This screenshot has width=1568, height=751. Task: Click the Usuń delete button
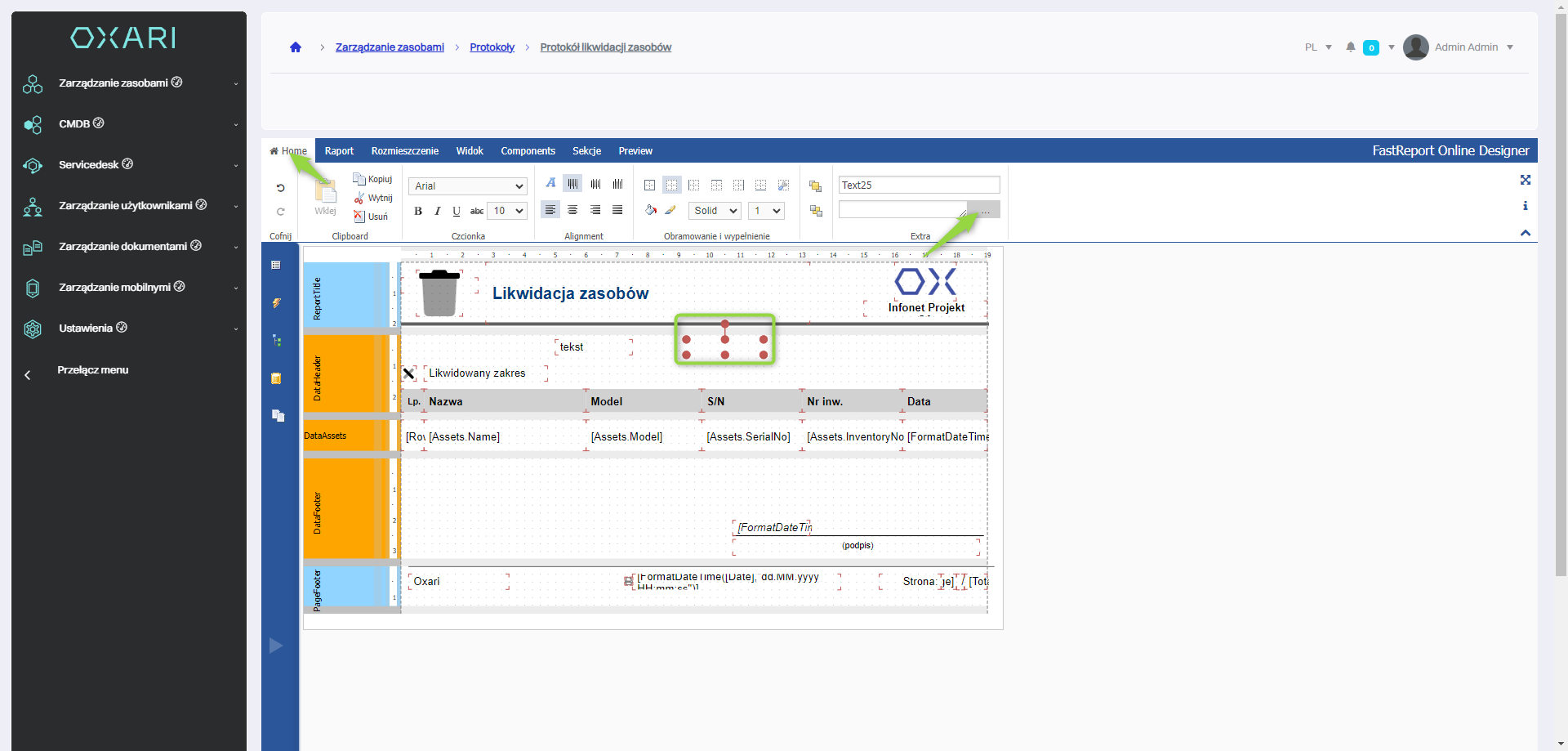(x=372, y=217)
